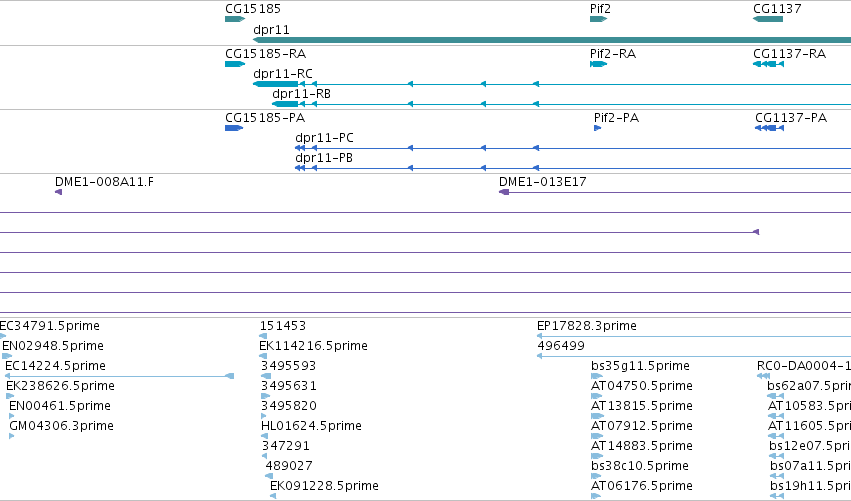Screen dimensions: 851x501
Task: Click the bs12e07.5prime label
Action: (x=810, y=446)
